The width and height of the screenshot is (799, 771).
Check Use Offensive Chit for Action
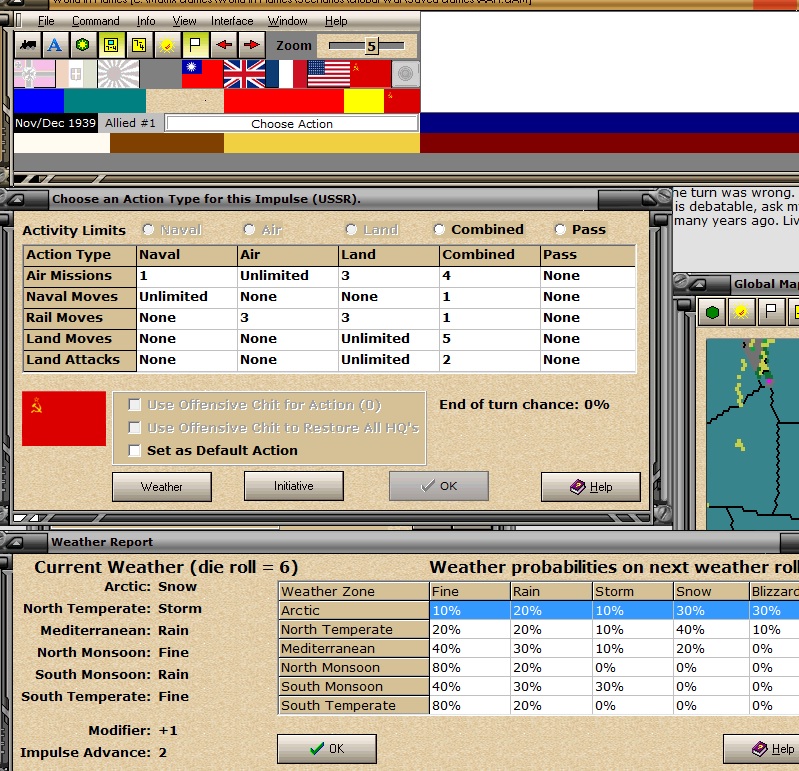tap(135, 405)
